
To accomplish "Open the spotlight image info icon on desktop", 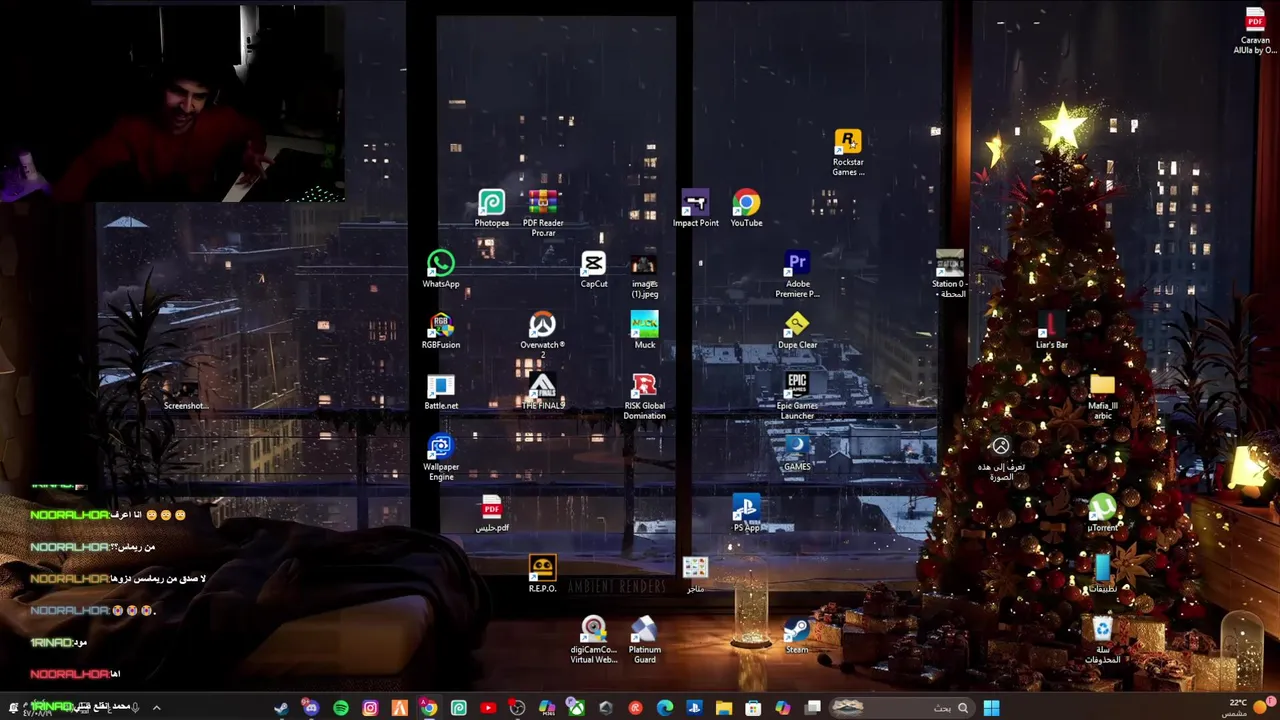I will [1000, 458].
